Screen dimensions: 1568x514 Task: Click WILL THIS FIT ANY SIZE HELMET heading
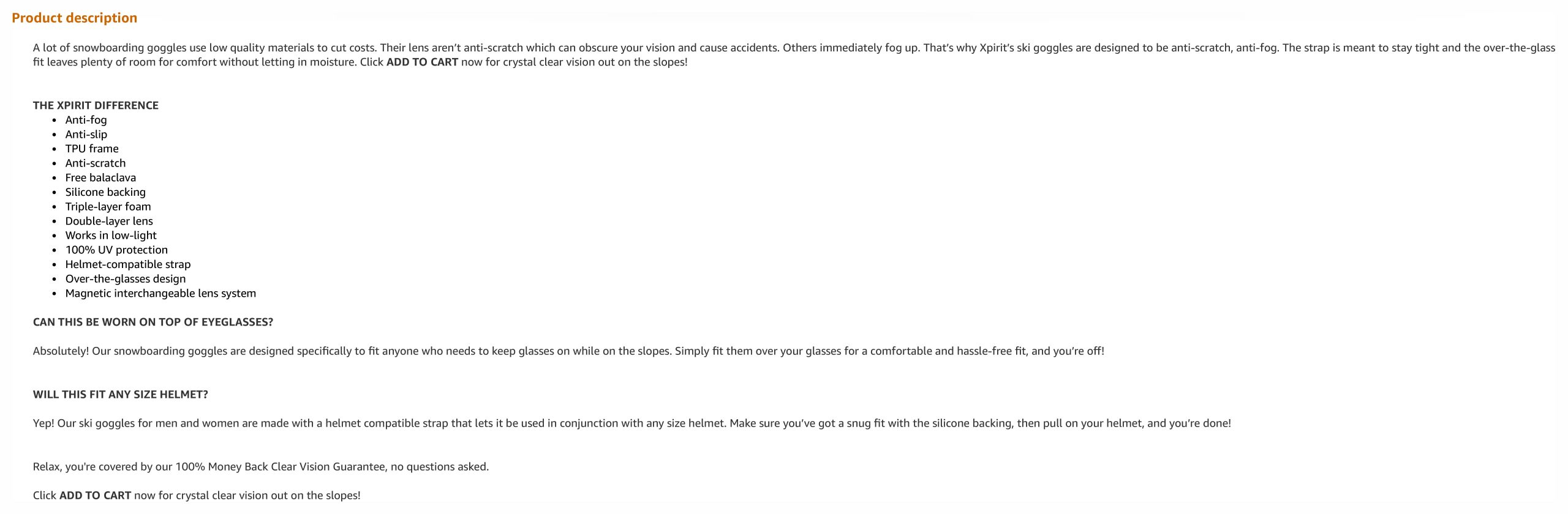(x=121, y=395)
